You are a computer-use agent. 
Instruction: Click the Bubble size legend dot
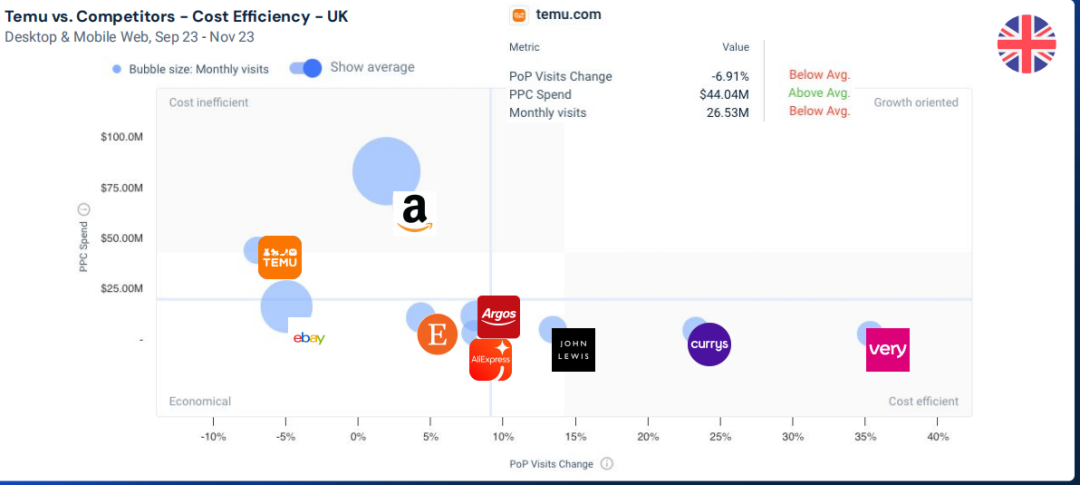pyautogui.click(x=117, y=69)
